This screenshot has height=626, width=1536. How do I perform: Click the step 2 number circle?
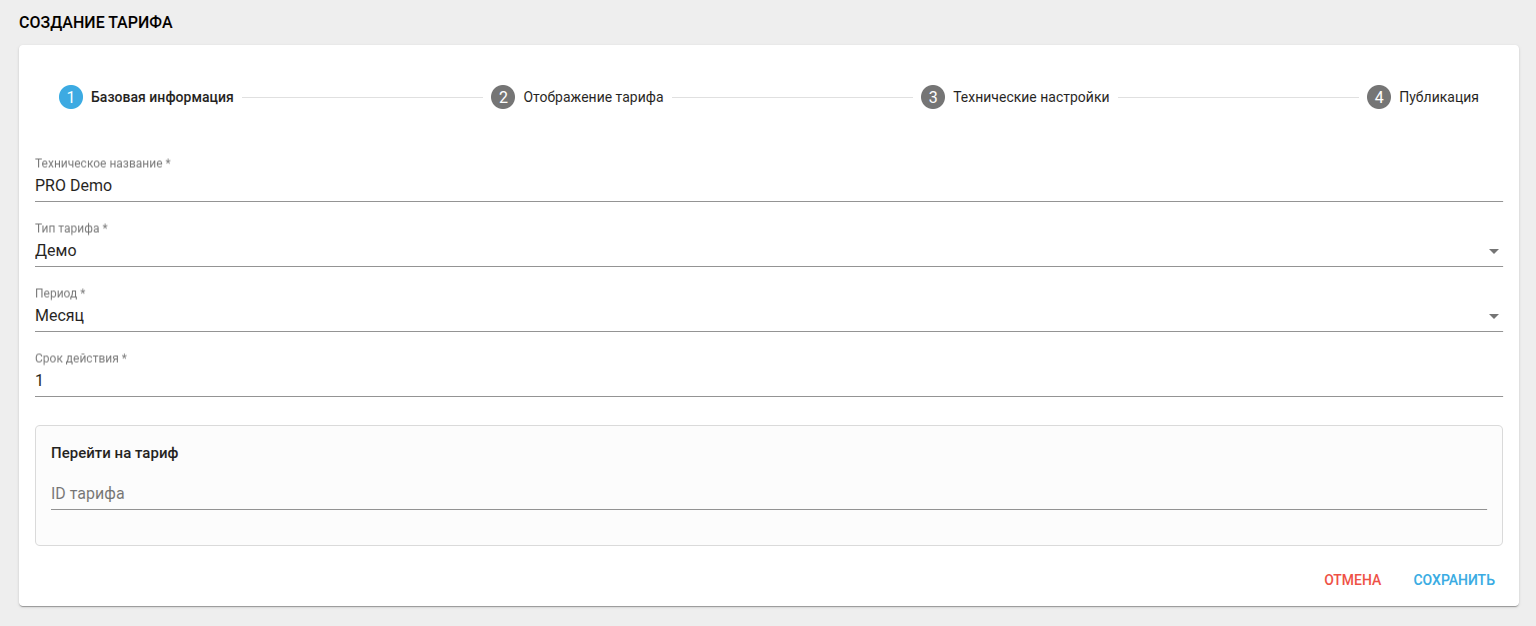(x=502, y=97)
